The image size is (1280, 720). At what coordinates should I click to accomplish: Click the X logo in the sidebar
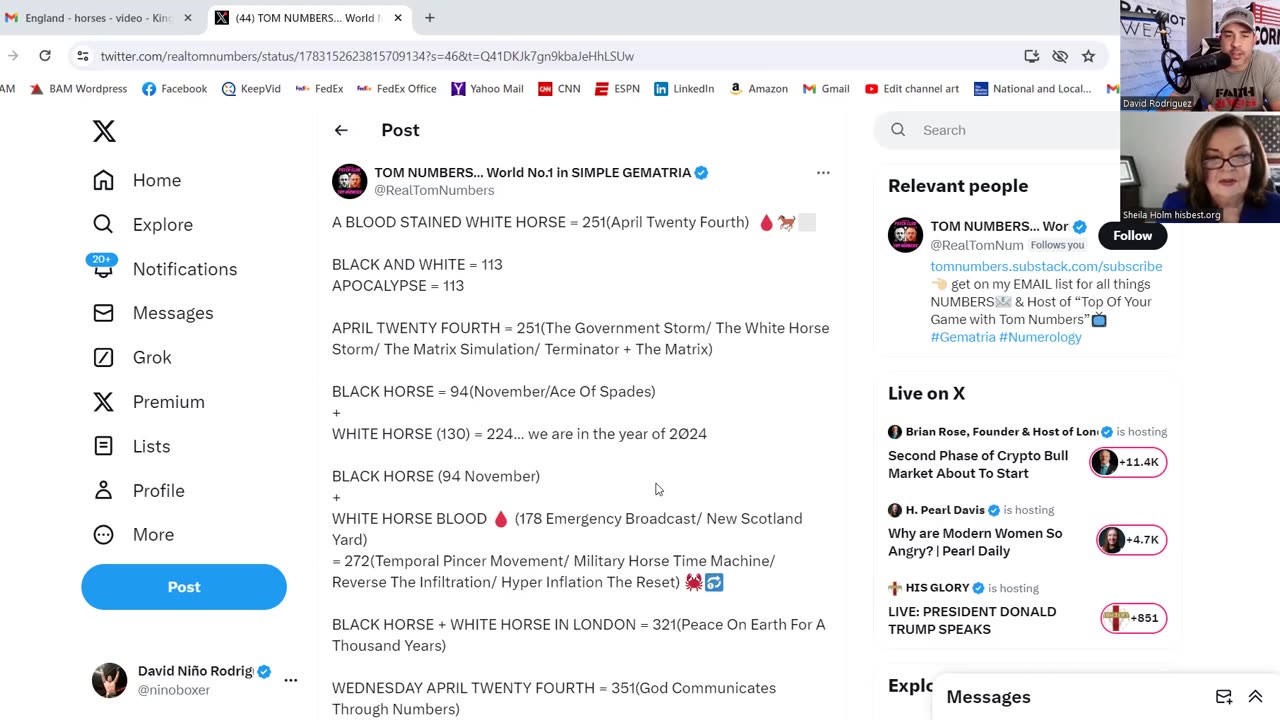click(x=104, y=131)
